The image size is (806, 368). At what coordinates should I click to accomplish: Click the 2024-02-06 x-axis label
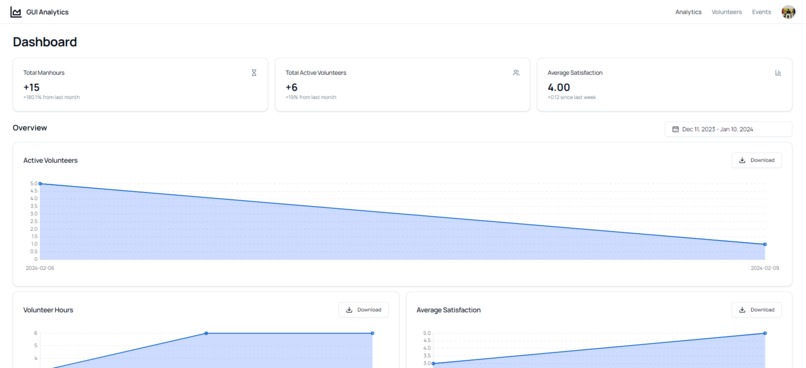point(40,268)
